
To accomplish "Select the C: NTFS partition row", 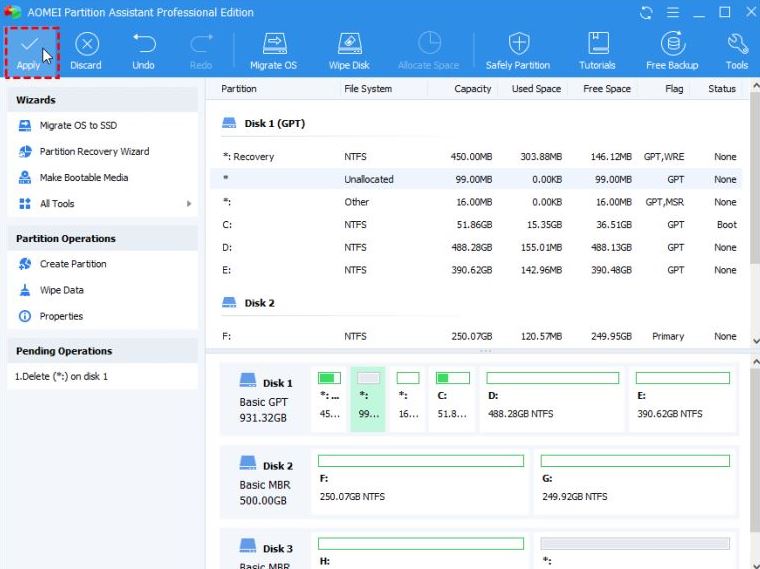I will click(476, 225).
